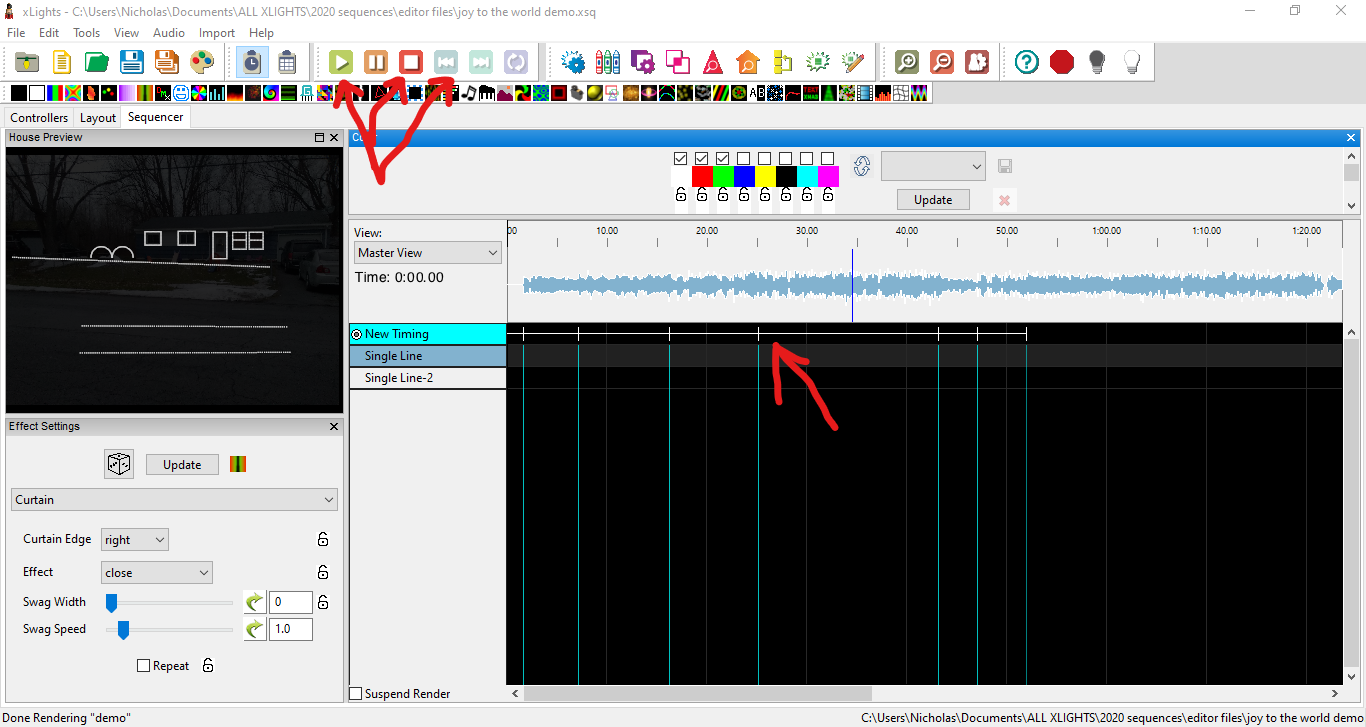The width and height of the screenshot is (1366, 727).
Task: Click the replay loop playback icon
Action: pyautogui.click(x=516, y=61)
